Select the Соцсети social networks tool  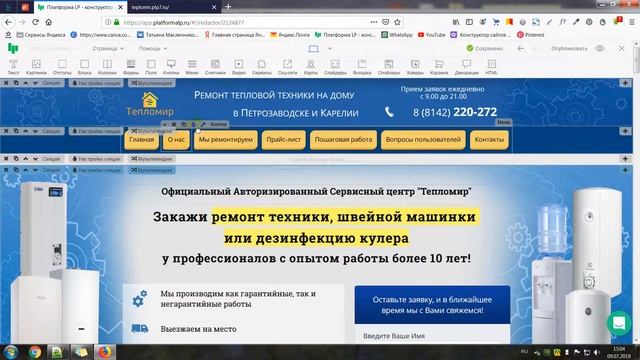coord(287,67)
